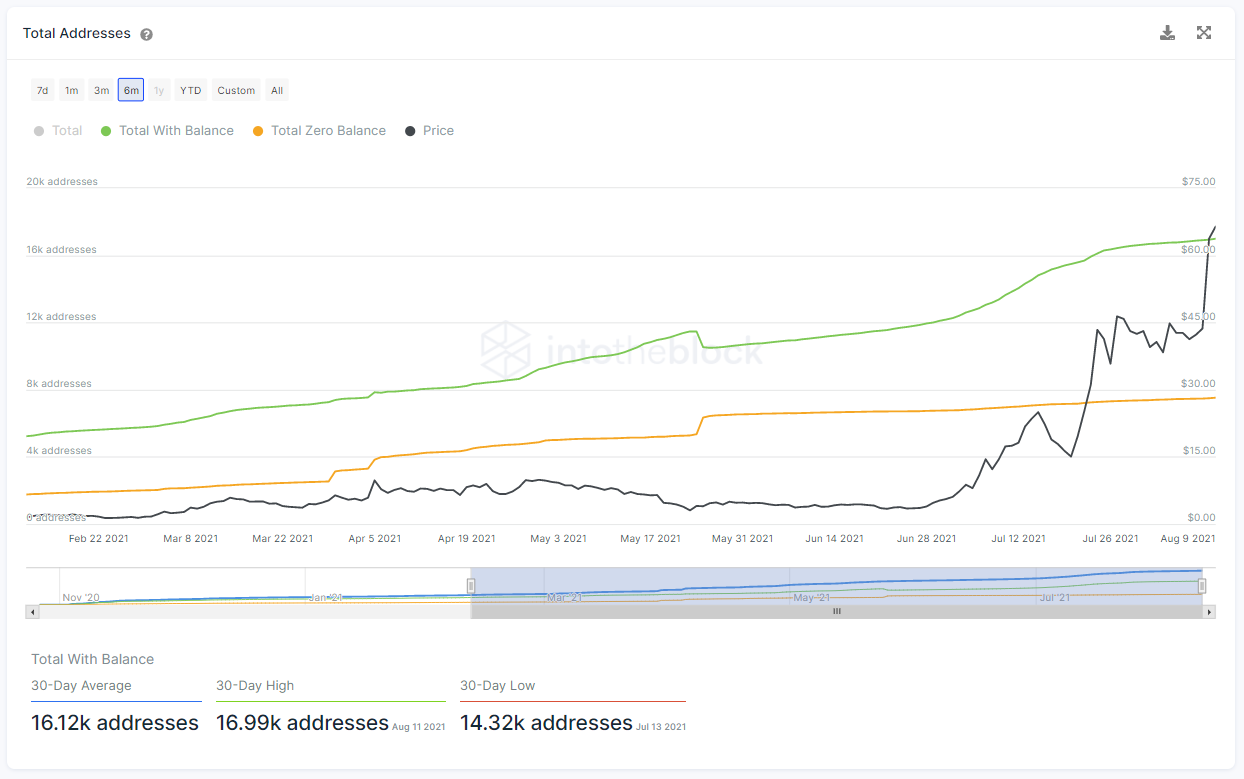Screen dimensions: 1244x779
Task: Switch to the All time range
Action: tap(276, 89)
